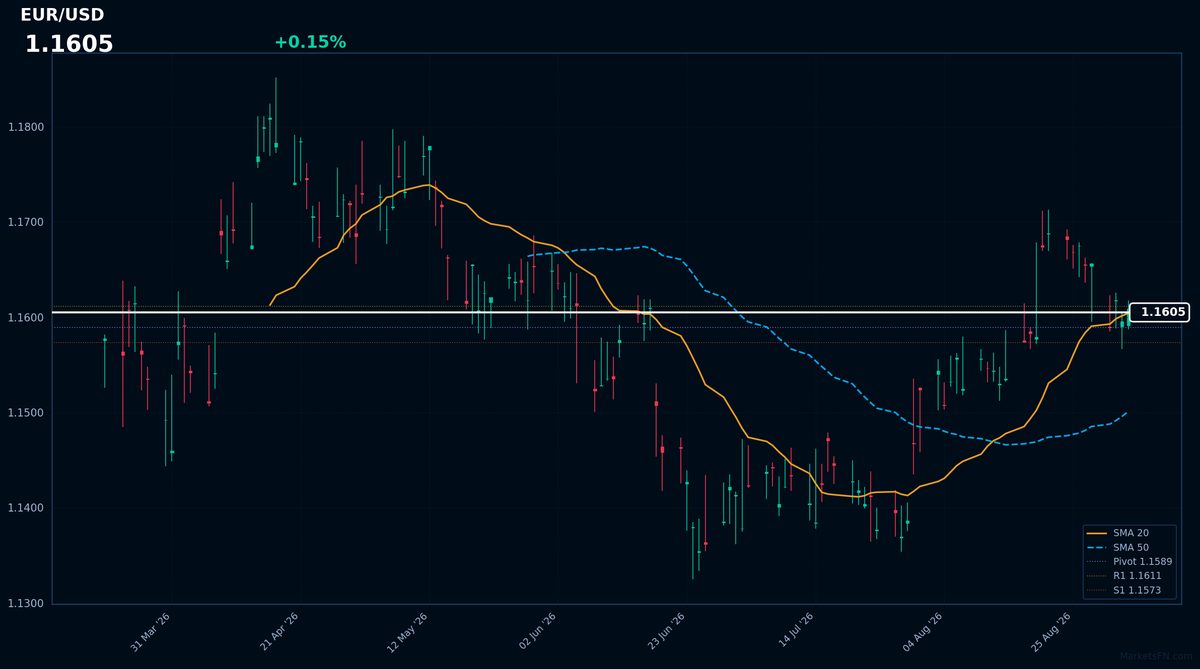Click the 23 Jun '26 date label
Viewport: 1200px width, 669px height.
click(666, 632)
